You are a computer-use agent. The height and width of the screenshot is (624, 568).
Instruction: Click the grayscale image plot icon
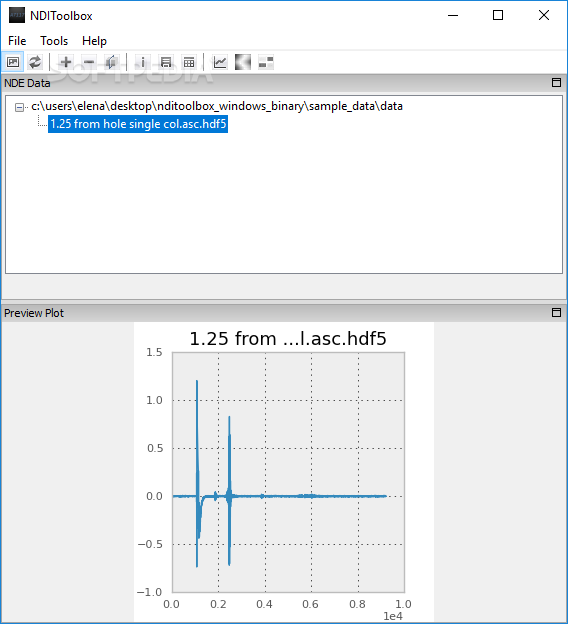pos(243,62)
